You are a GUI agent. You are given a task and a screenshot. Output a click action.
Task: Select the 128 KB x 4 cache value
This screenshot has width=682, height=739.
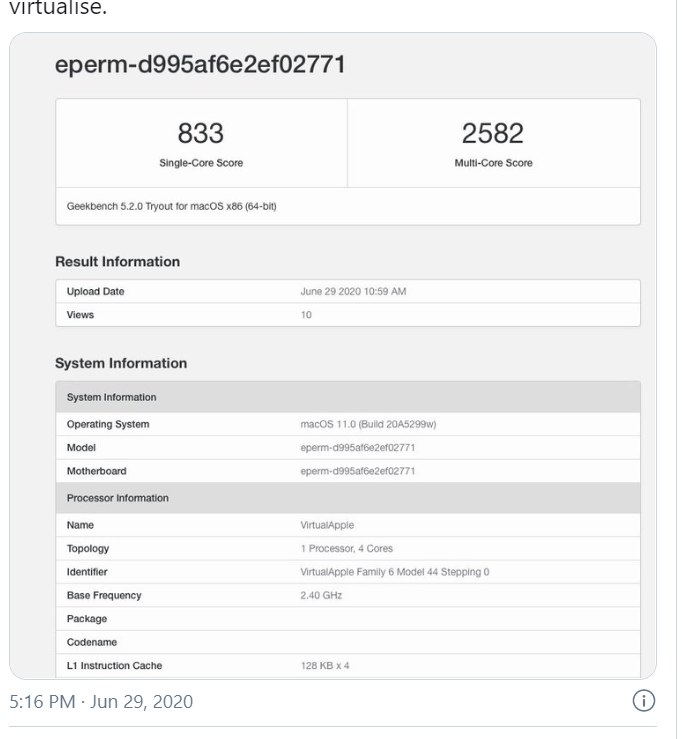325,666
